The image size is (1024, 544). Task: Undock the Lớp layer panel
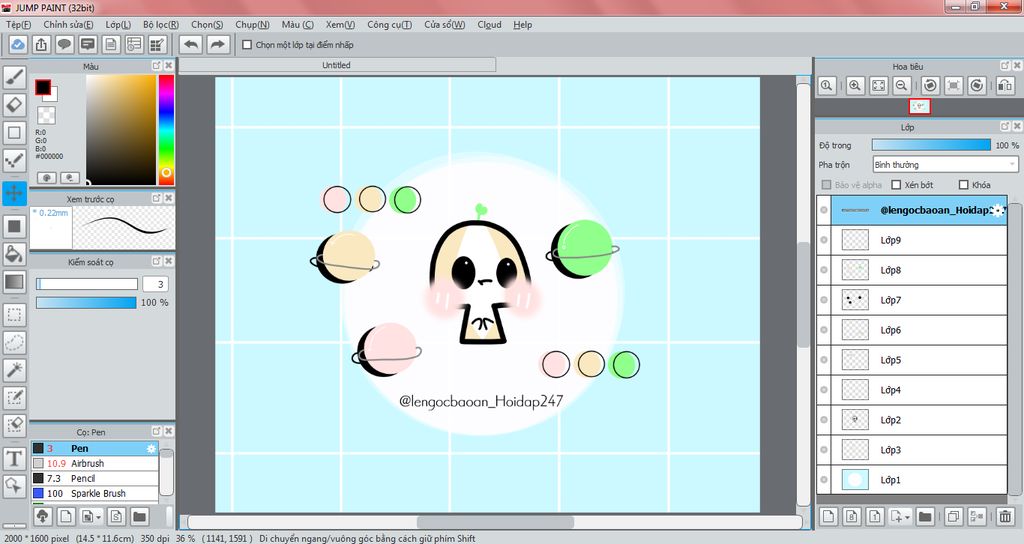(x=1005, y=127)
